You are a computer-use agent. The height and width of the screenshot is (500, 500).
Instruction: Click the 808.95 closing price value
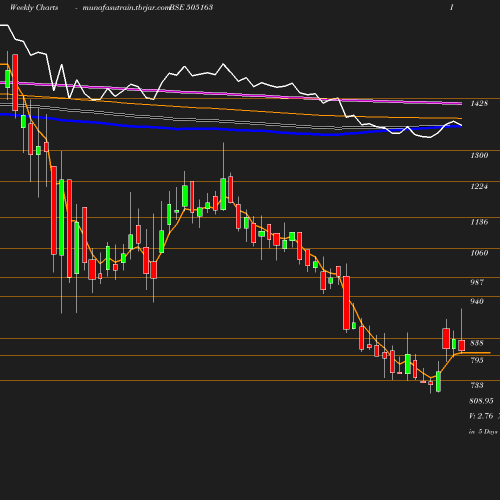click(481, 401)
